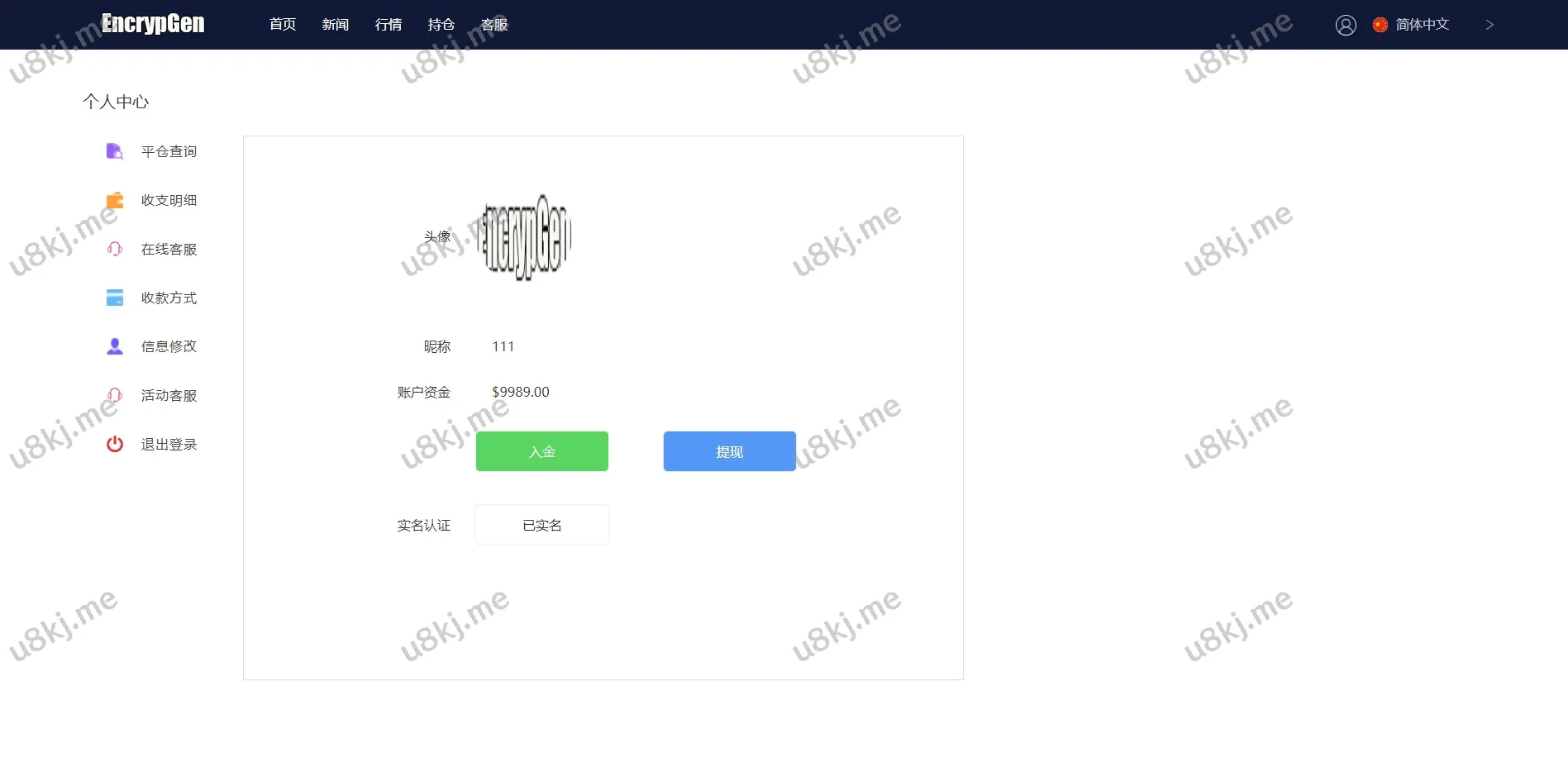Click the 已实名 verification status button
Viewport: 1568px width, 772px height.
[x=542, y=525]
